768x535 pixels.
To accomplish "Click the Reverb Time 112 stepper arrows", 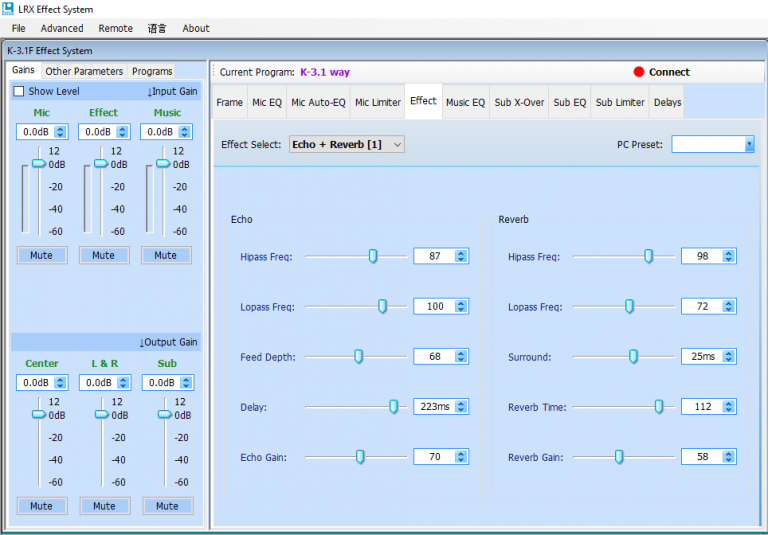I will tap(728, 407).
